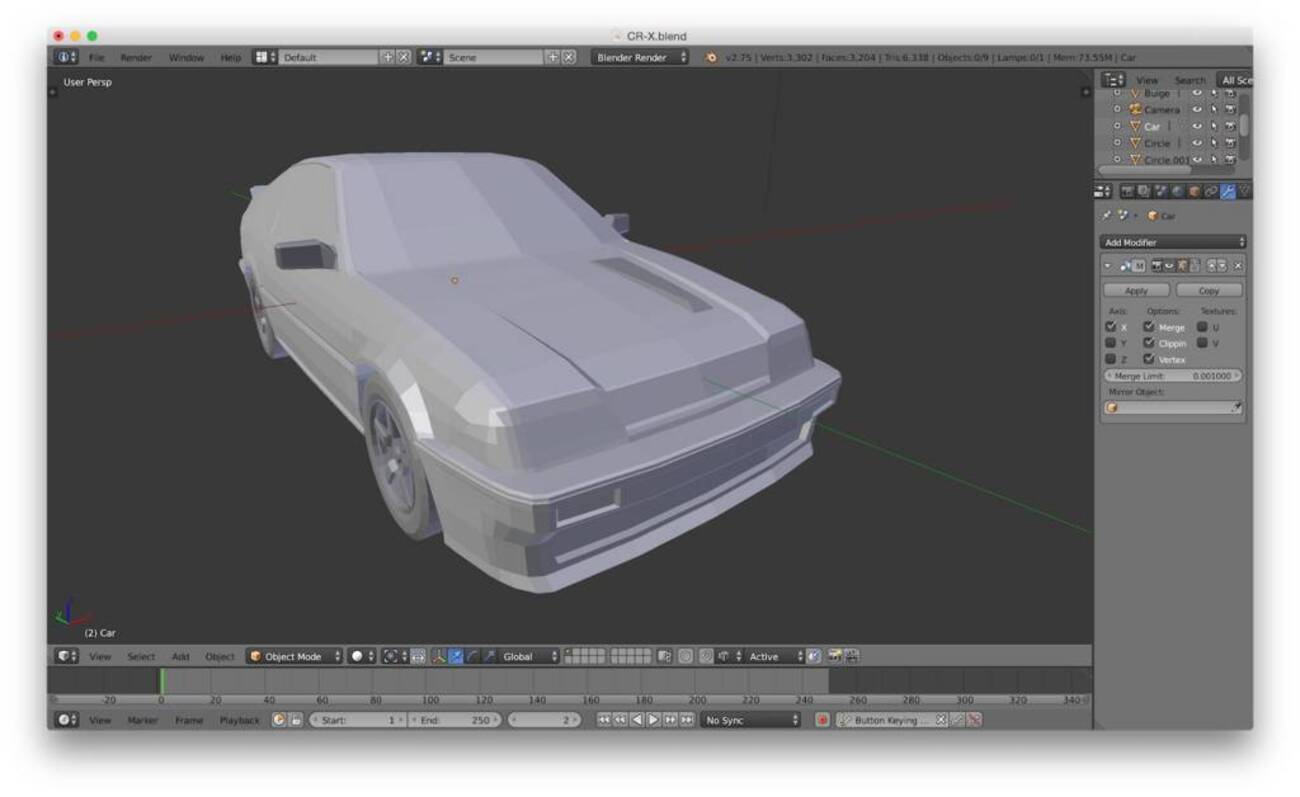This screenshot has height=797, width=1300.
Task: Remove the Mirror modifier with the X icon
Action: (x=1238, y=266)
